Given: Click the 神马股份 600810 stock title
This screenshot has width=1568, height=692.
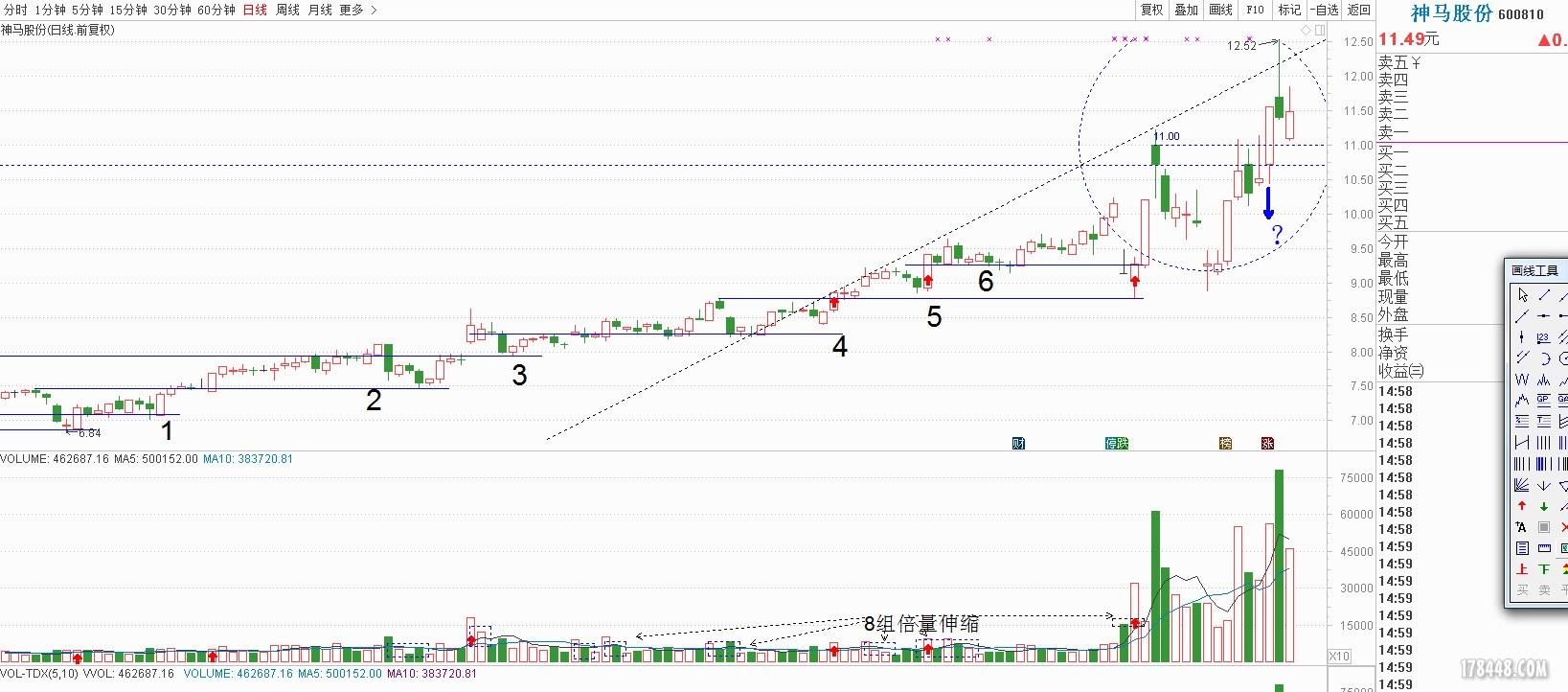Looking at the screenshot, I should coord(1477,13).
